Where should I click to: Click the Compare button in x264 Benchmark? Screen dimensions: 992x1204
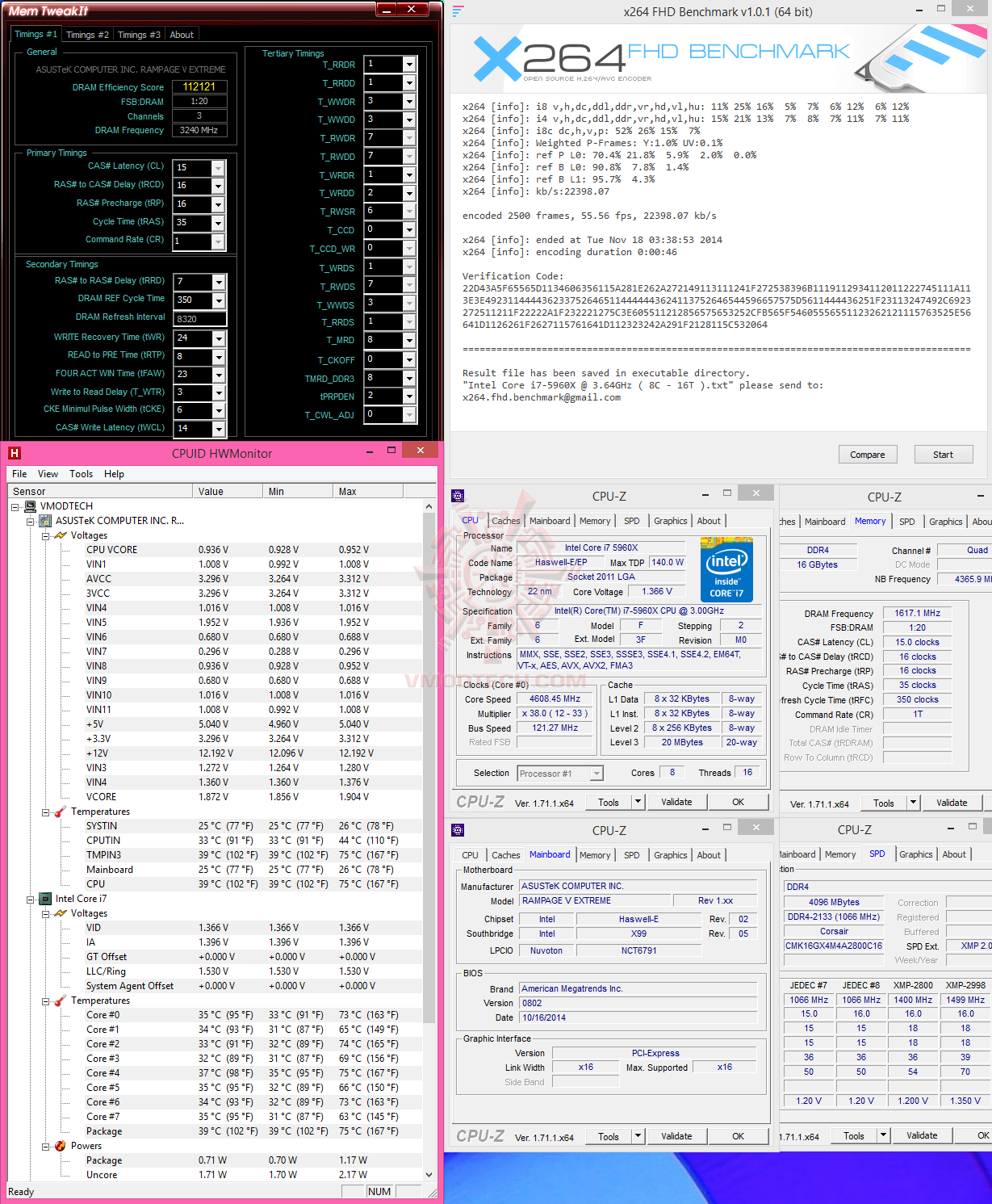(868, 455)
